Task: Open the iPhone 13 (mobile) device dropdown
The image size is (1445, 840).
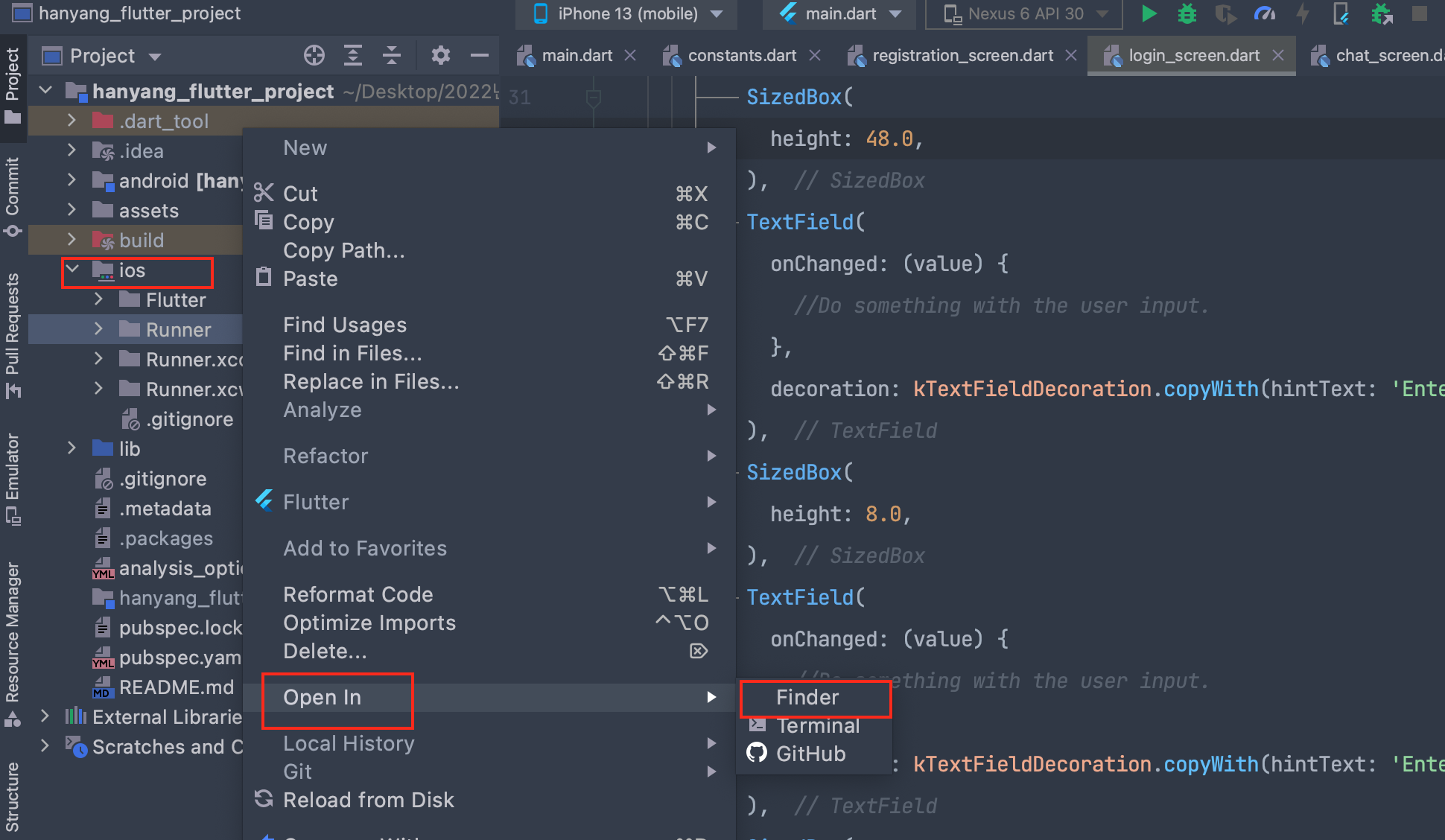Action: [x=628, y=13]
